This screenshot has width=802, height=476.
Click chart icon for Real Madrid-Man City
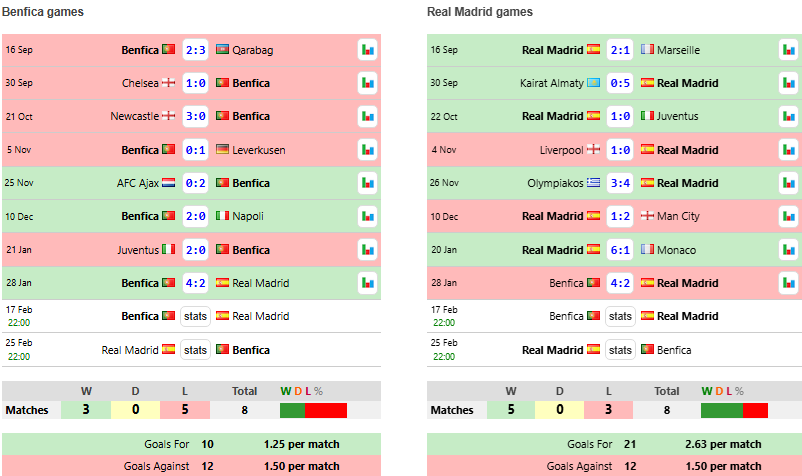click(788, 217)
